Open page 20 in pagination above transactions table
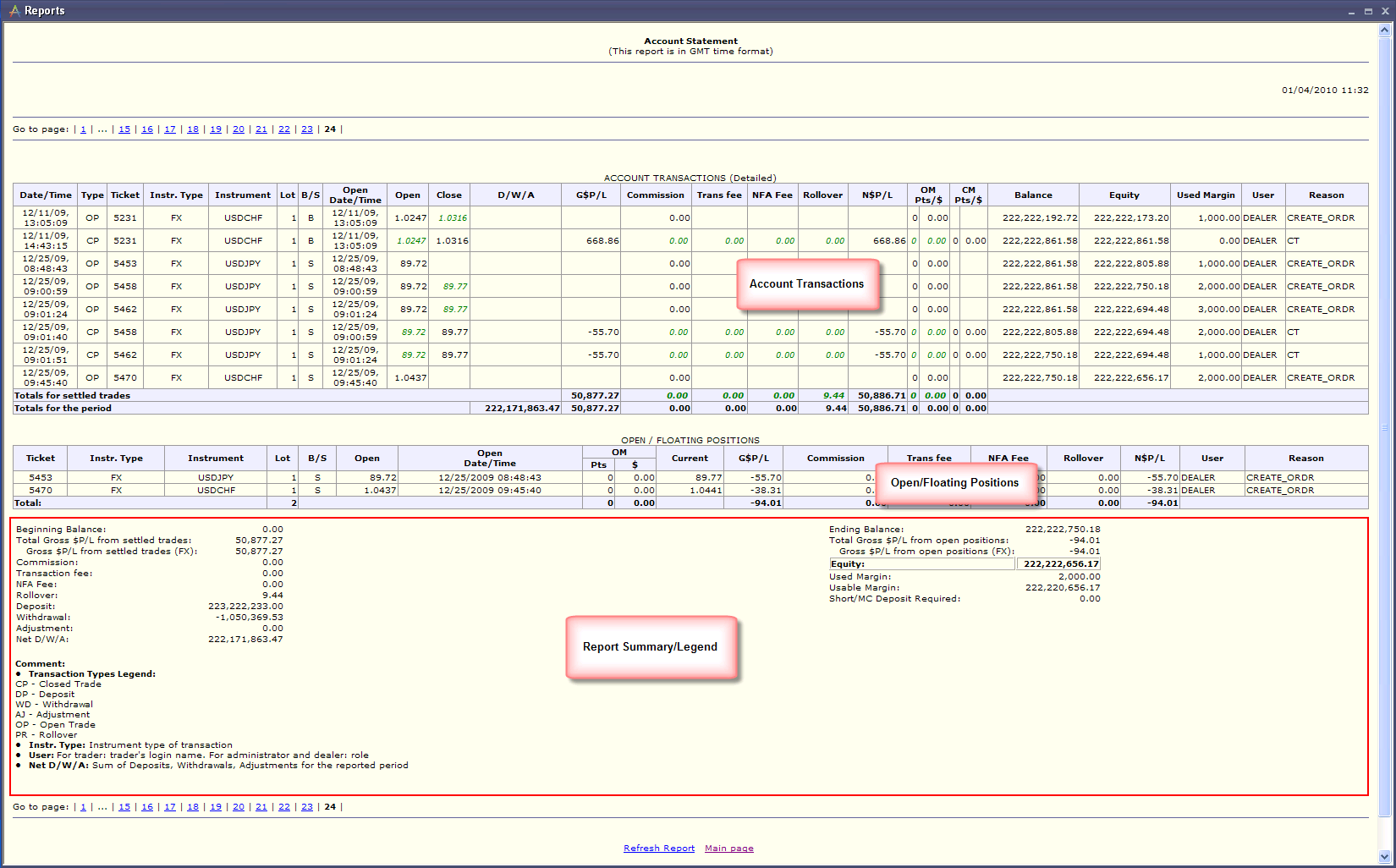 click(239, 129)
